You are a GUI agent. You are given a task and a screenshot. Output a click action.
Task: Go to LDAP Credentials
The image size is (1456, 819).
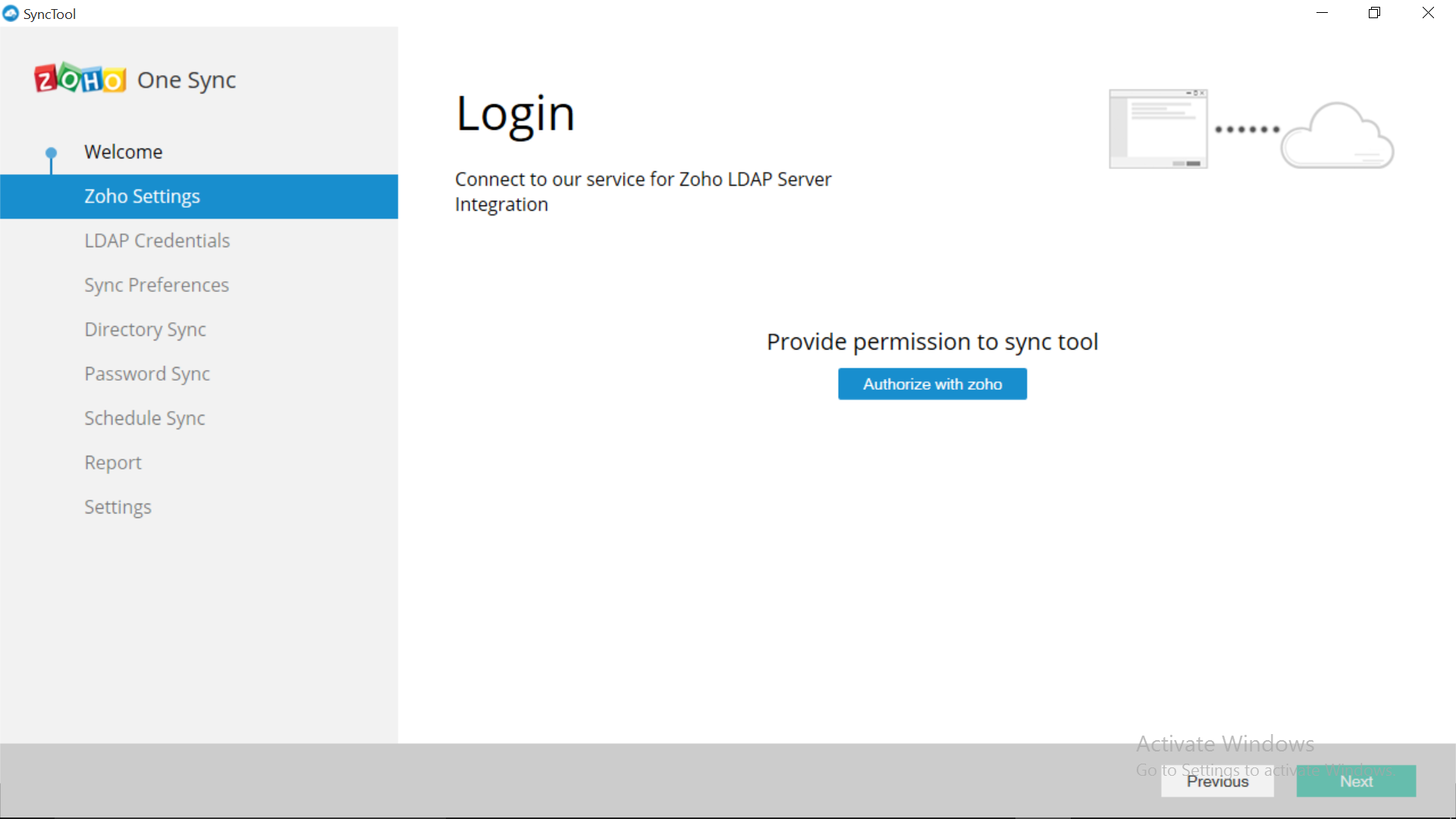(157, 240)
